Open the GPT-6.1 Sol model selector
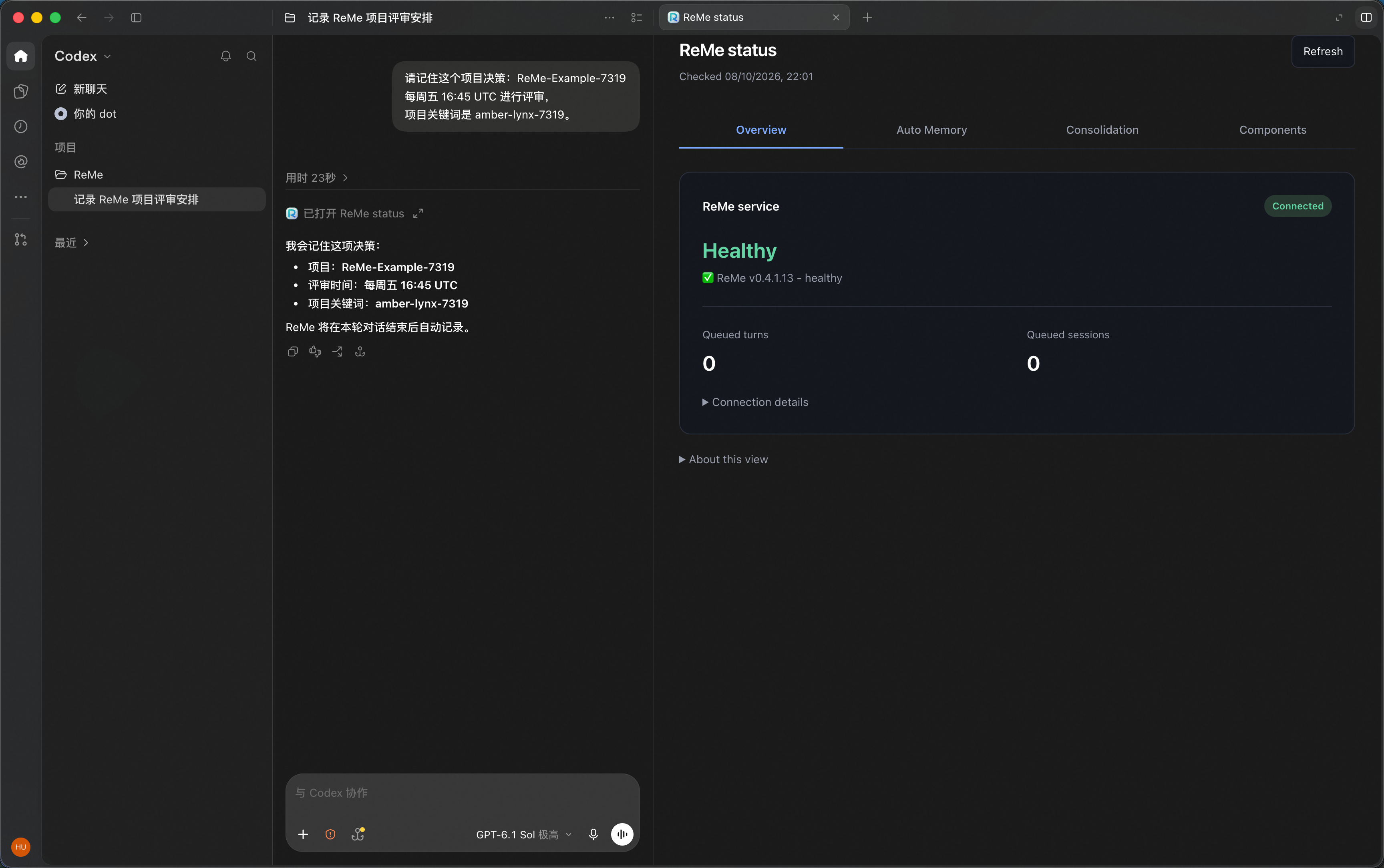1384x868 pixels. click(x=523, y=834)
